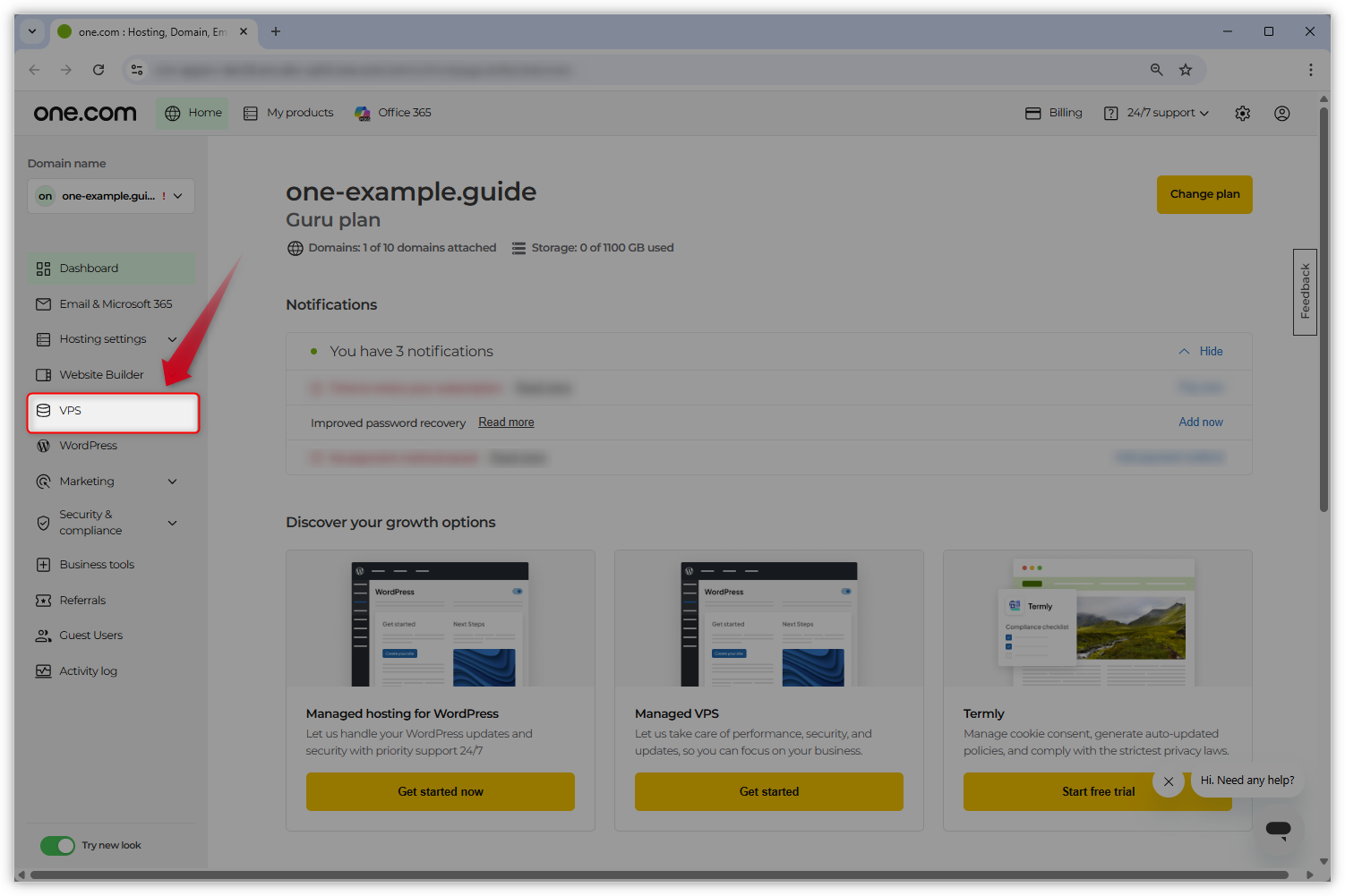The height and width of the screenshot is (896, 1345).
Task: Dismiss the help chat popup
Action: [x=1169, y=781]
